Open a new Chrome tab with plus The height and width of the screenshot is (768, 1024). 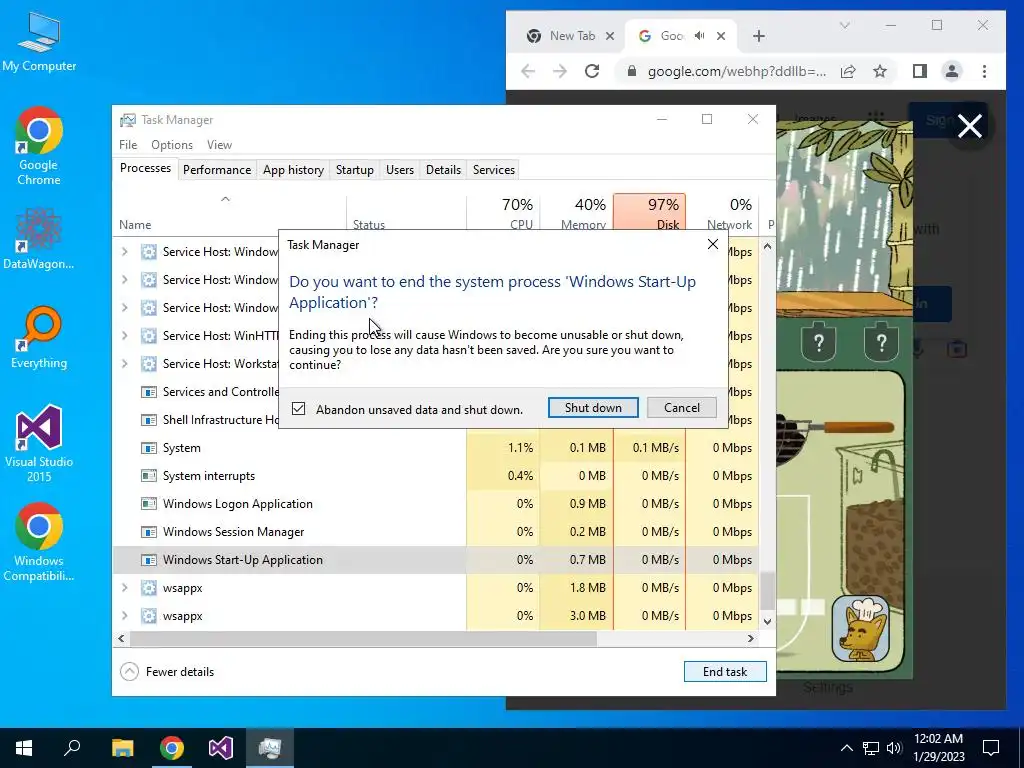[758, 36]
